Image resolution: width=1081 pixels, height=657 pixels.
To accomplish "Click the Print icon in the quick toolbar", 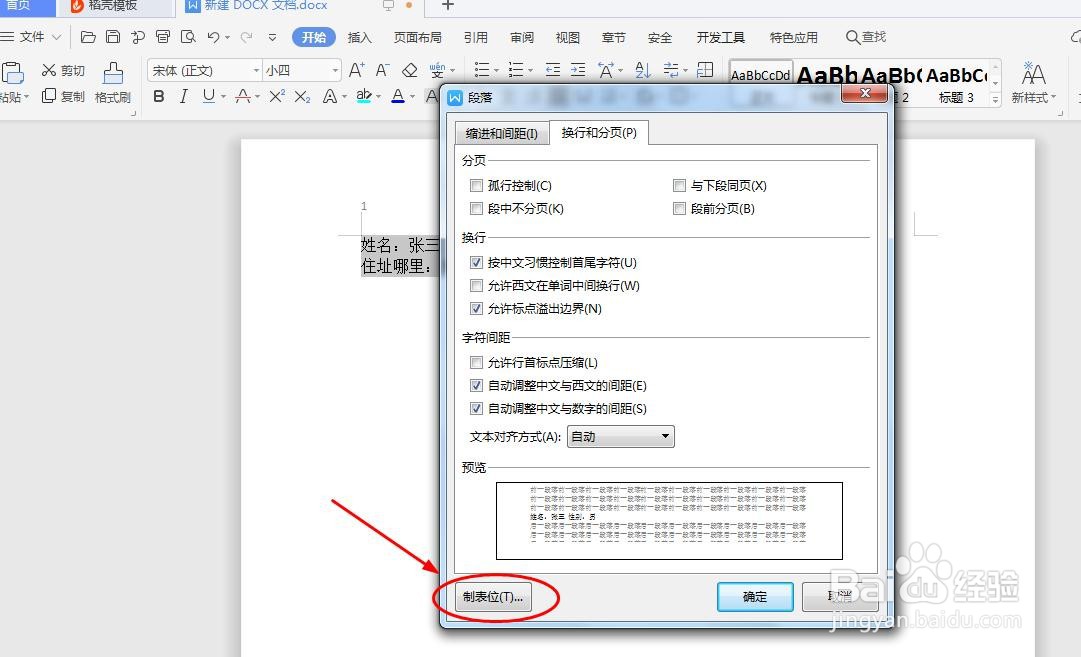I will (x=163, y=37).
